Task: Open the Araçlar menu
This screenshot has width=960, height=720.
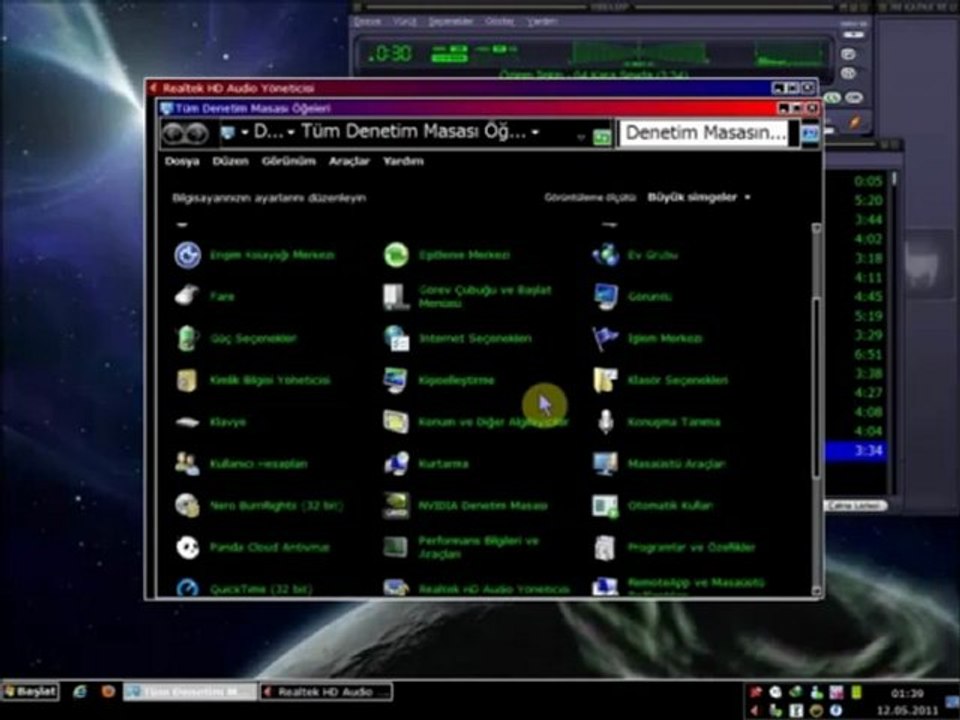Action: coord(349,161)
